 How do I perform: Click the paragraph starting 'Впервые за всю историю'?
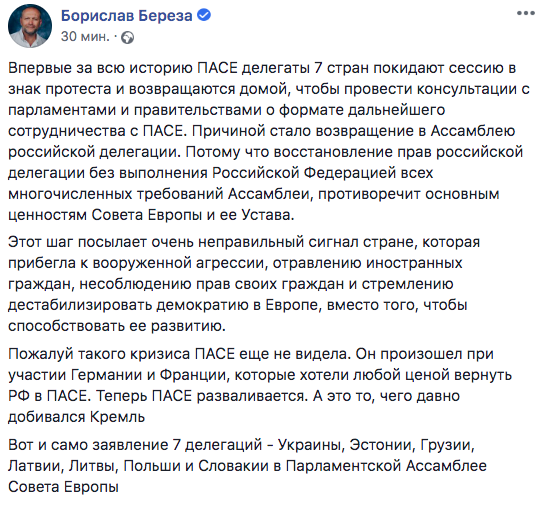click(269, 141)
